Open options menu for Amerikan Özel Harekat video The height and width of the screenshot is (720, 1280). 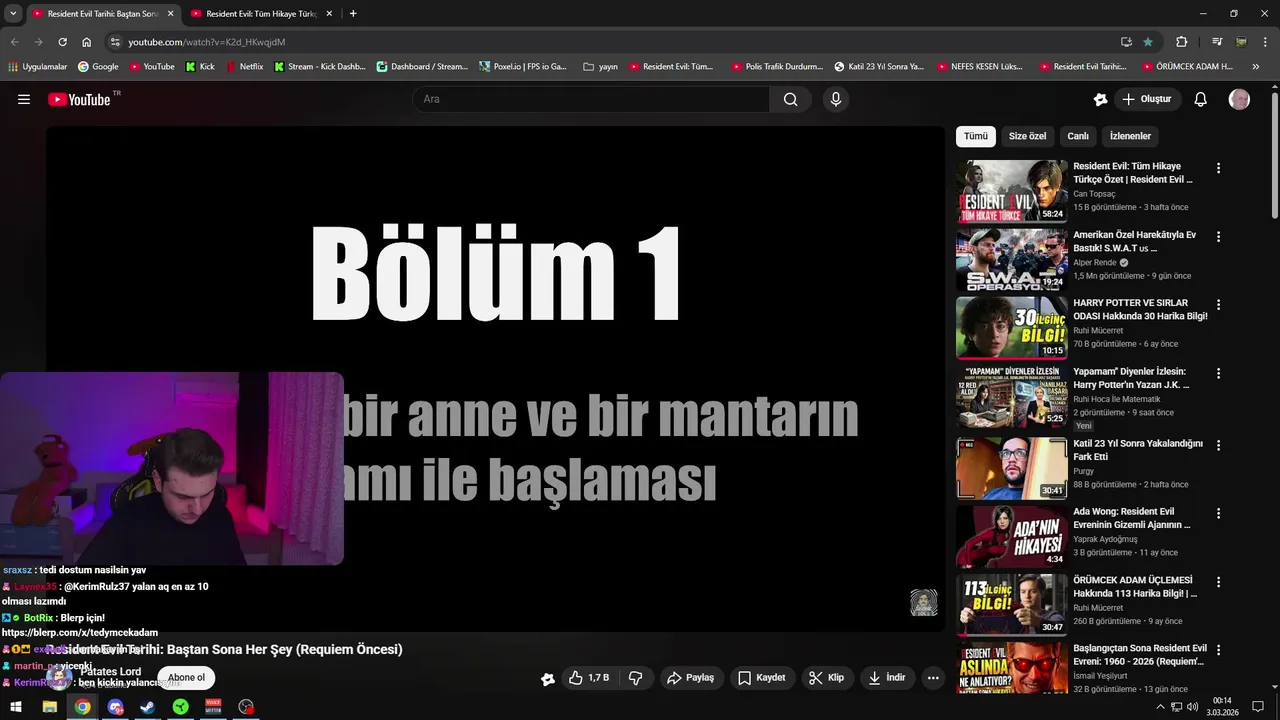tap(1218, 237)
